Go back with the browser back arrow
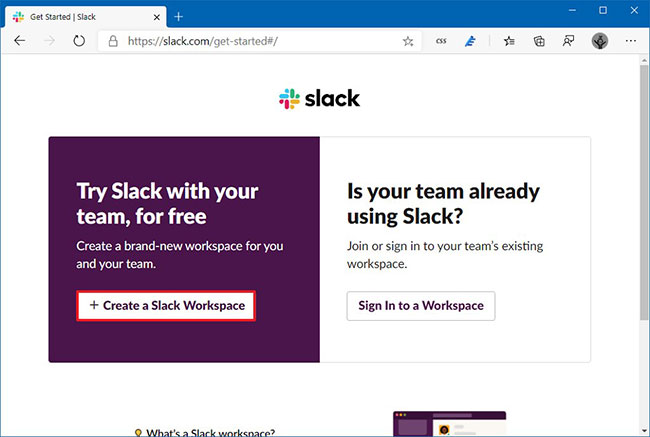 [x=19, y=41]
